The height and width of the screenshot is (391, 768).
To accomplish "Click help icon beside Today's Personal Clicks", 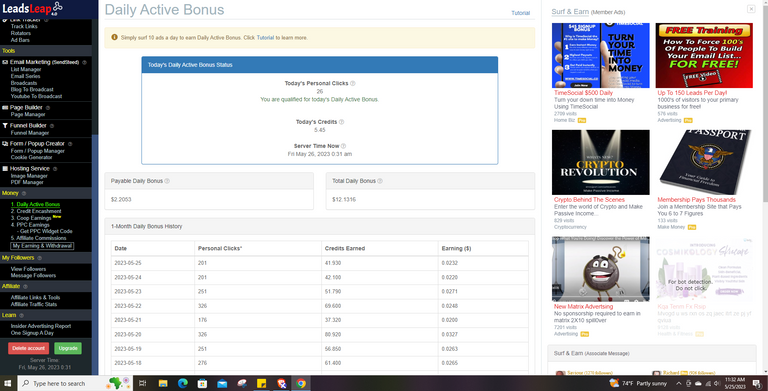I will tap(353, 83).
